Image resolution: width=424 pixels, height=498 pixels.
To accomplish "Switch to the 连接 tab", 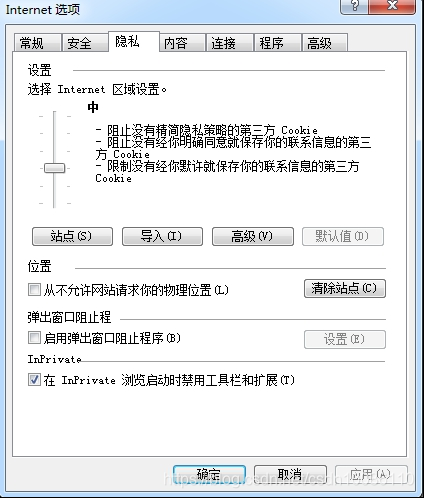I will 230,43.
